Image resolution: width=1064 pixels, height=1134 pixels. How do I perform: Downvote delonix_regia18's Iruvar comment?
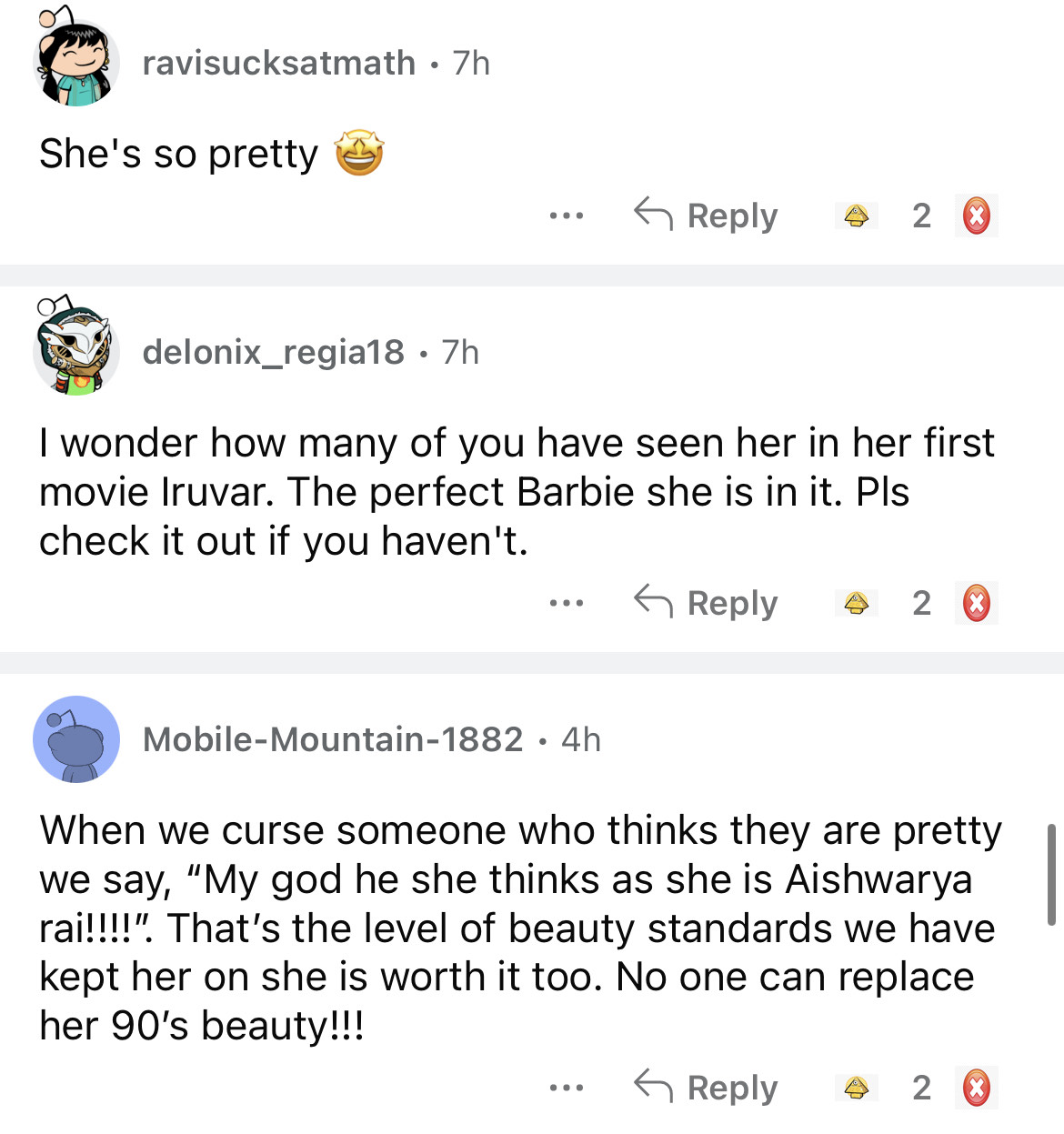[x=976, y=603]
